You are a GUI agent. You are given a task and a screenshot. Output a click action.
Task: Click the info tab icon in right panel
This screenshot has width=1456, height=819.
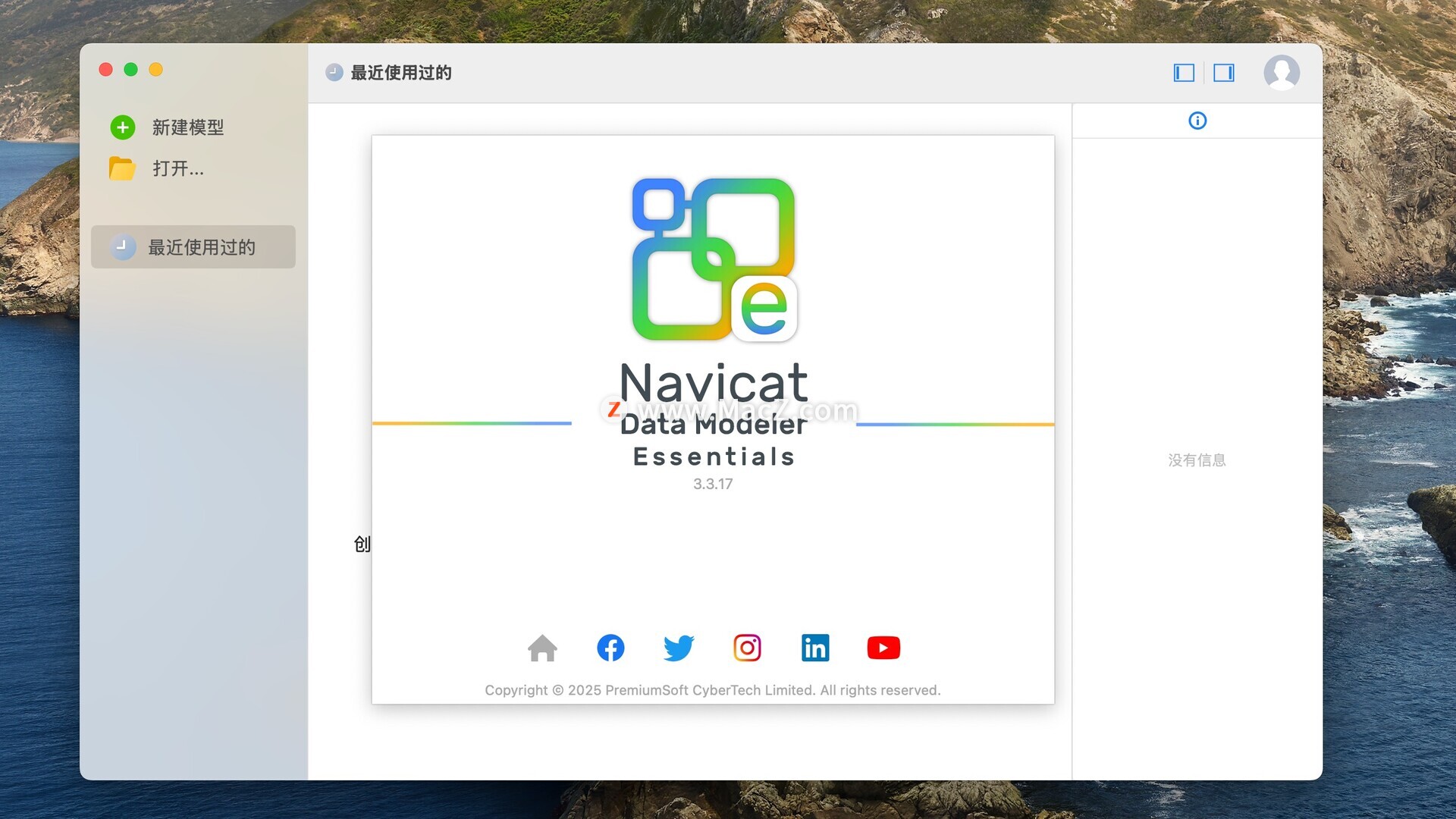click(1197, 121)
